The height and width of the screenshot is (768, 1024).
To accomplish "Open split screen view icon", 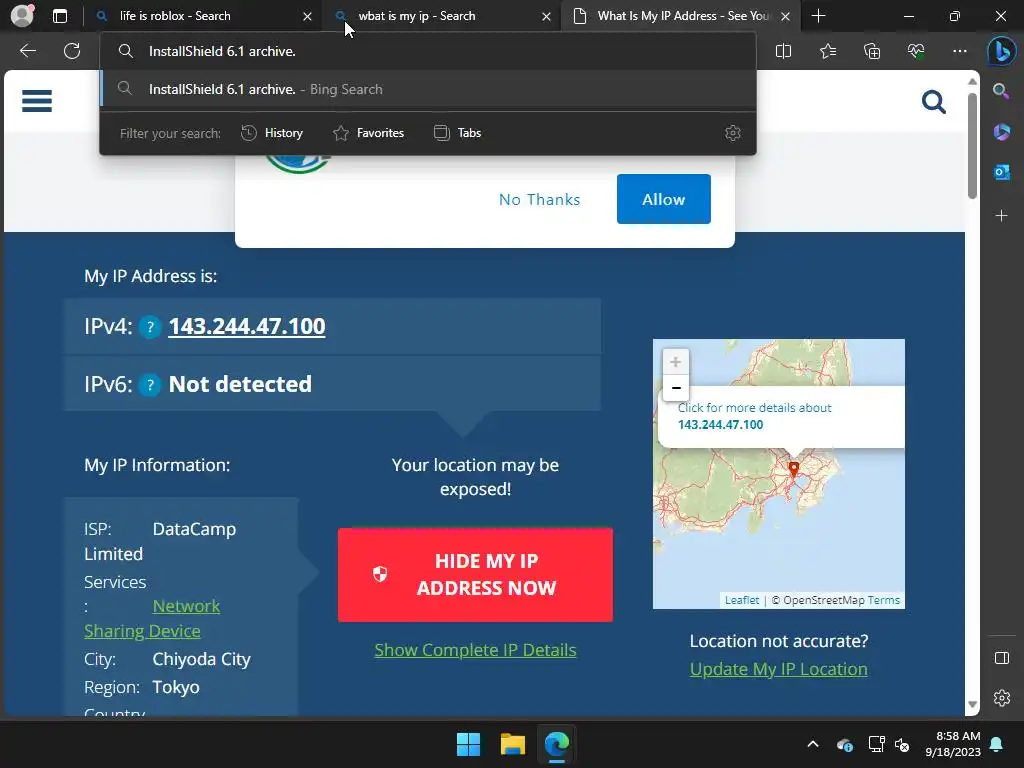I will (783, 51).
